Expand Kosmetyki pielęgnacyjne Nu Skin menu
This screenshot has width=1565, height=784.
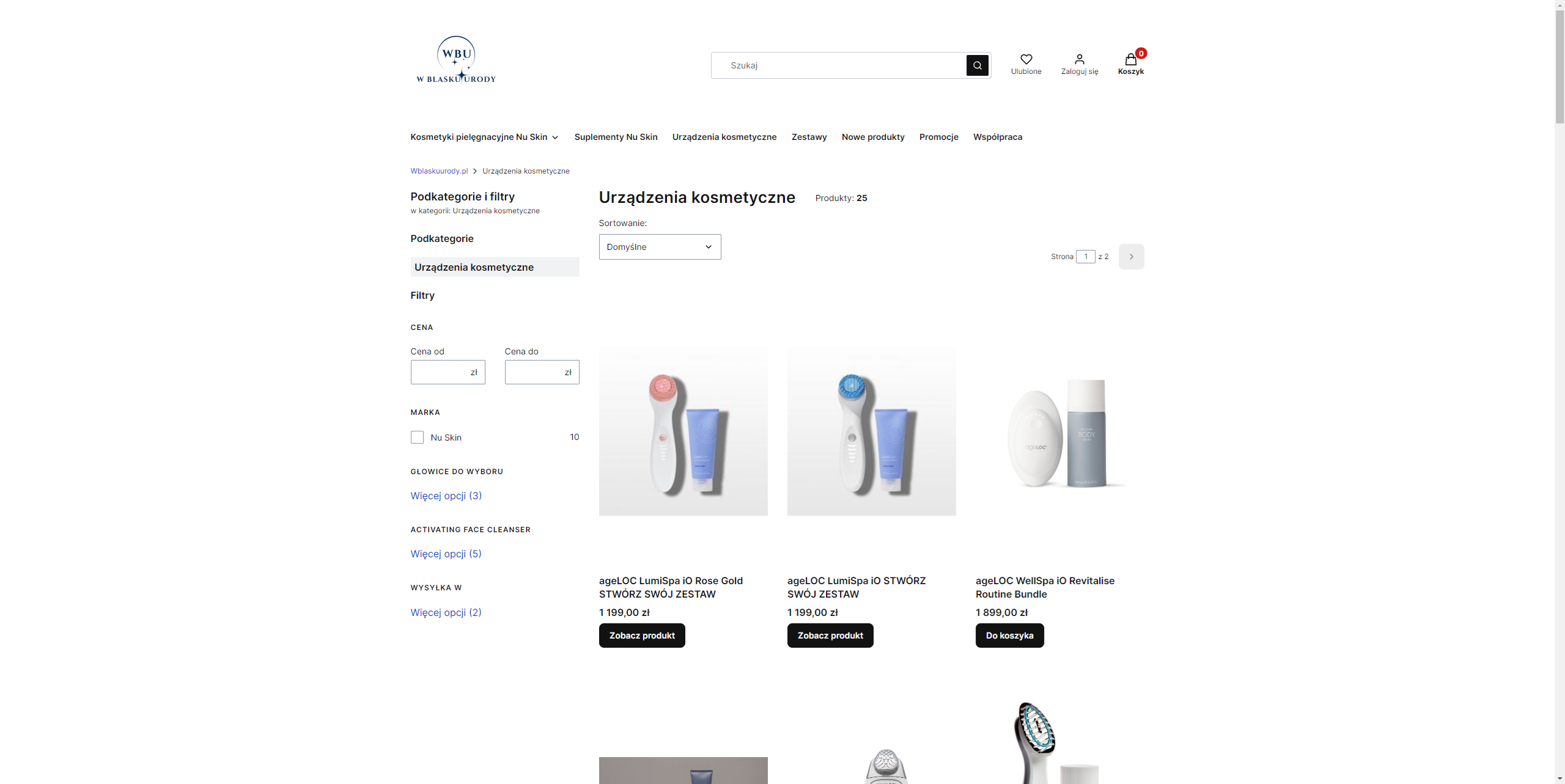(x=484, y=137)
